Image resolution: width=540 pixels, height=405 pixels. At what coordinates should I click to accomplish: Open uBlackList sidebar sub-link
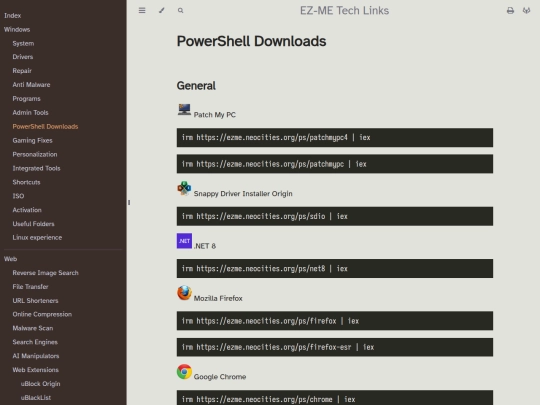tap(36, 398)
